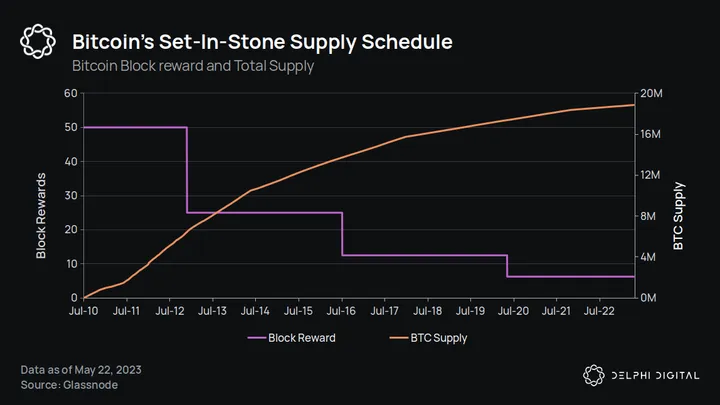Click the Jul-16 x-axis label
The width and height of the screenshot is (720, 405).
coord(342,312)
